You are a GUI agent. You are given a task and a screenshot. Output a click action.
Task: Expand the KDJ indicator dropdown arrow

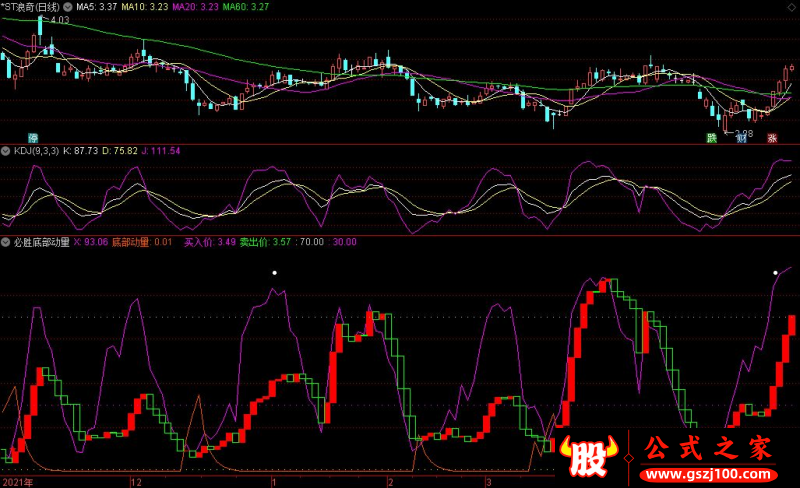tap(6, 151)
